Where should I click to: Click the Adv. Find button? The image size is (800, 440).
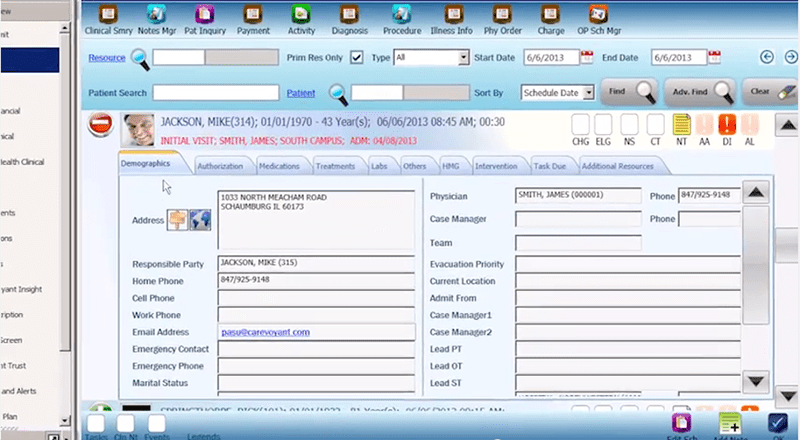tap(700, 92)
